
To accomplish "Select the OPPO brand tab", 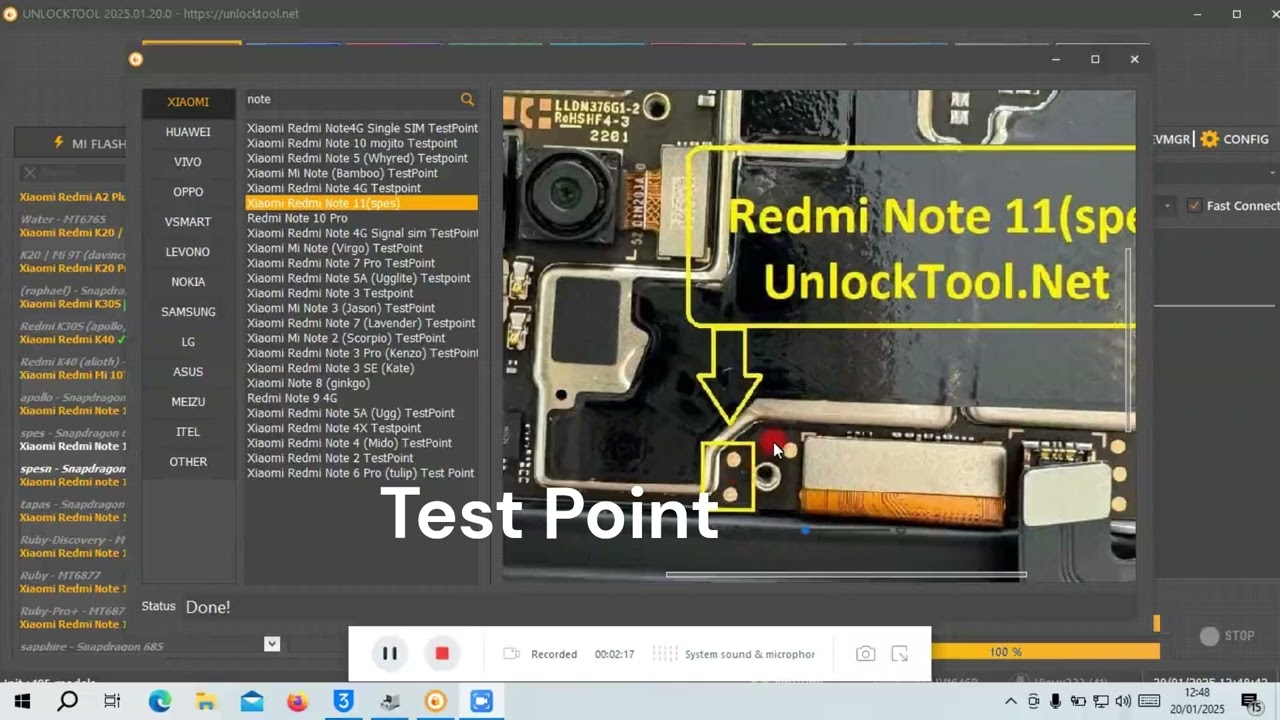I will pyautogui.click(x=188, y=192).
